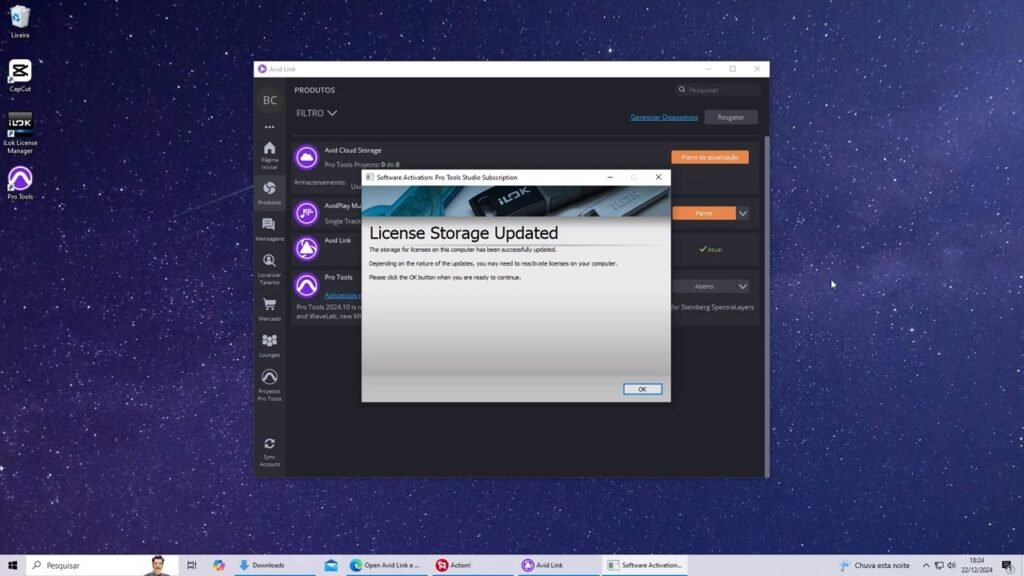1024x576 pixels.
Task: Click the Resgatar button
Action: [731, 118]
